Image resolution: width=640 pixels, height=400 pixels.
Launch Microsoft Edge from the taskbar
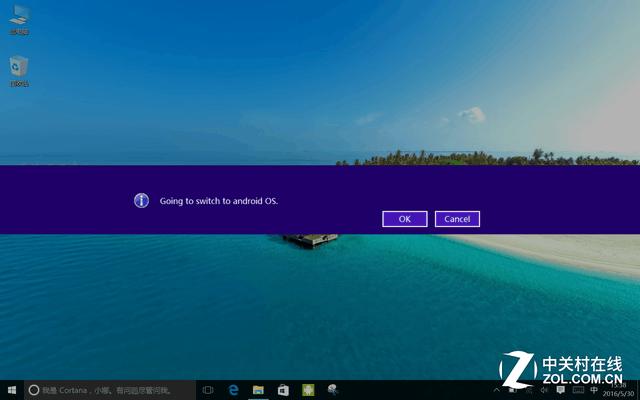click(234, 389)
